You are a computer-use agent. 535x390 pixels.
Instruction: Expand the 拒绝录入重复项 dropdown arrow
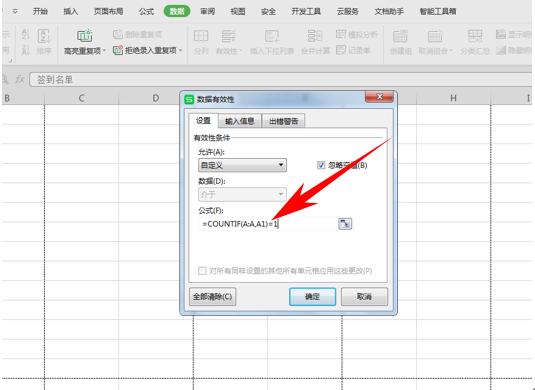180,50
